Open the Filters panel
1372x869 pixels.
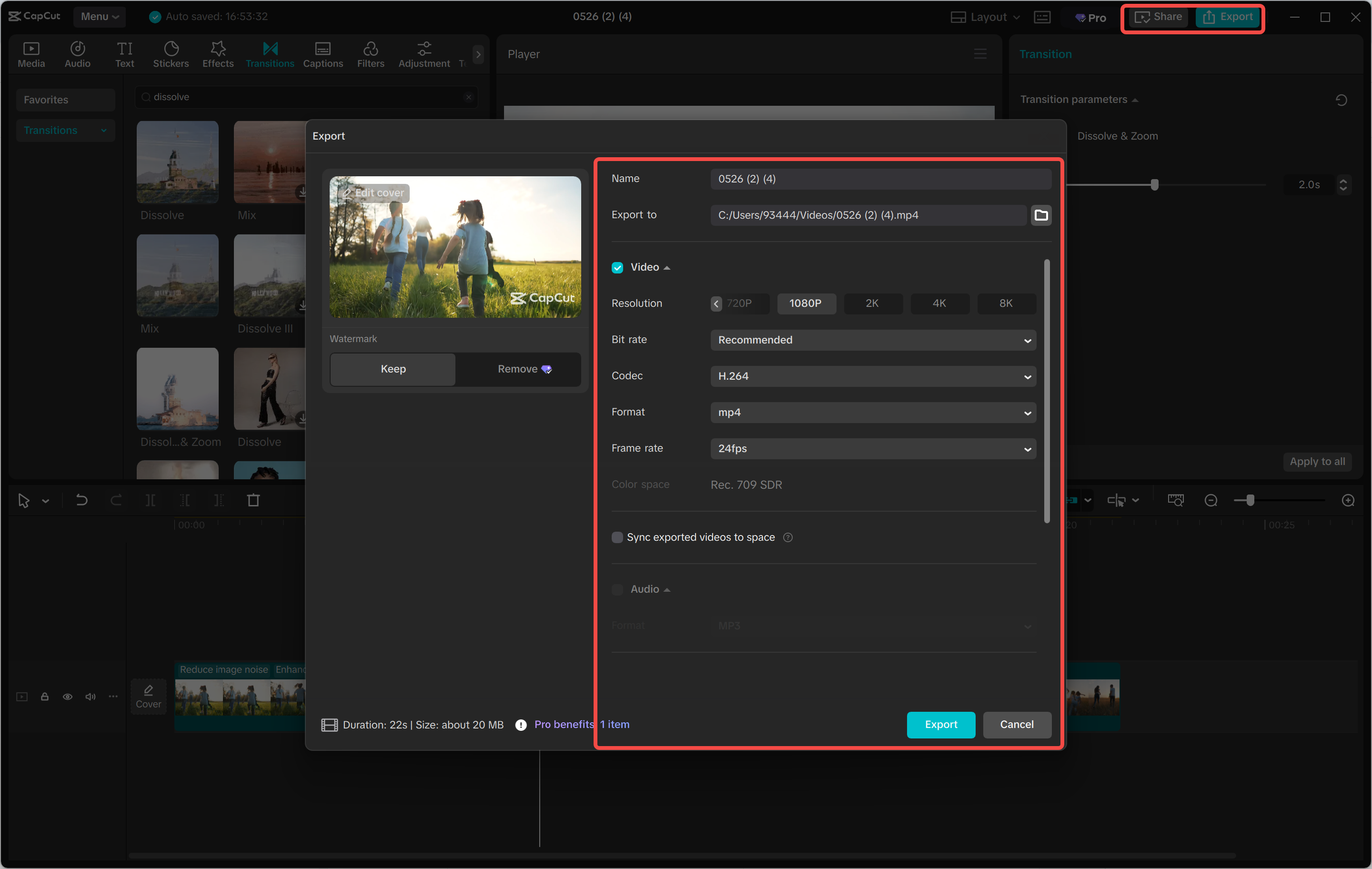[370, 54]
